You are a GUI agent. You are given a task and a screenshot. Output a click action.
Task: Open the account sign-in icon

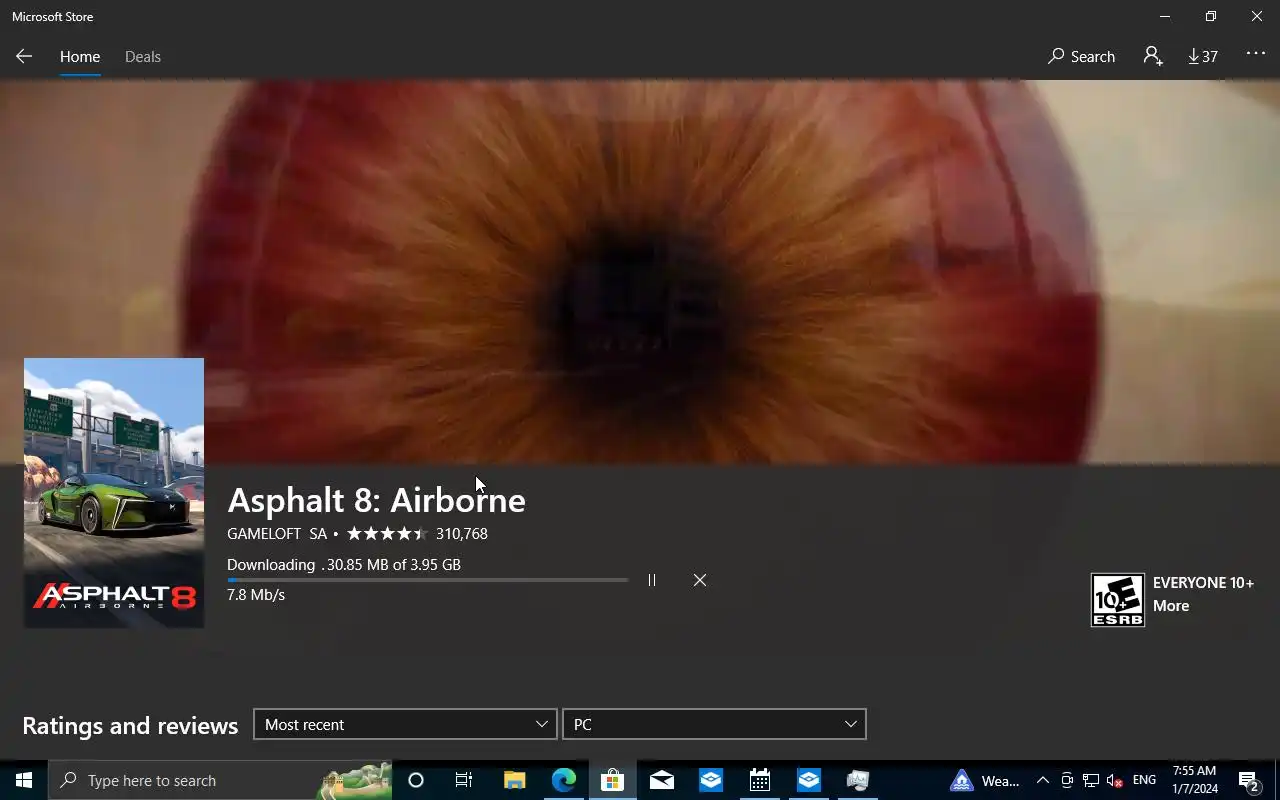coord(1153,57)
